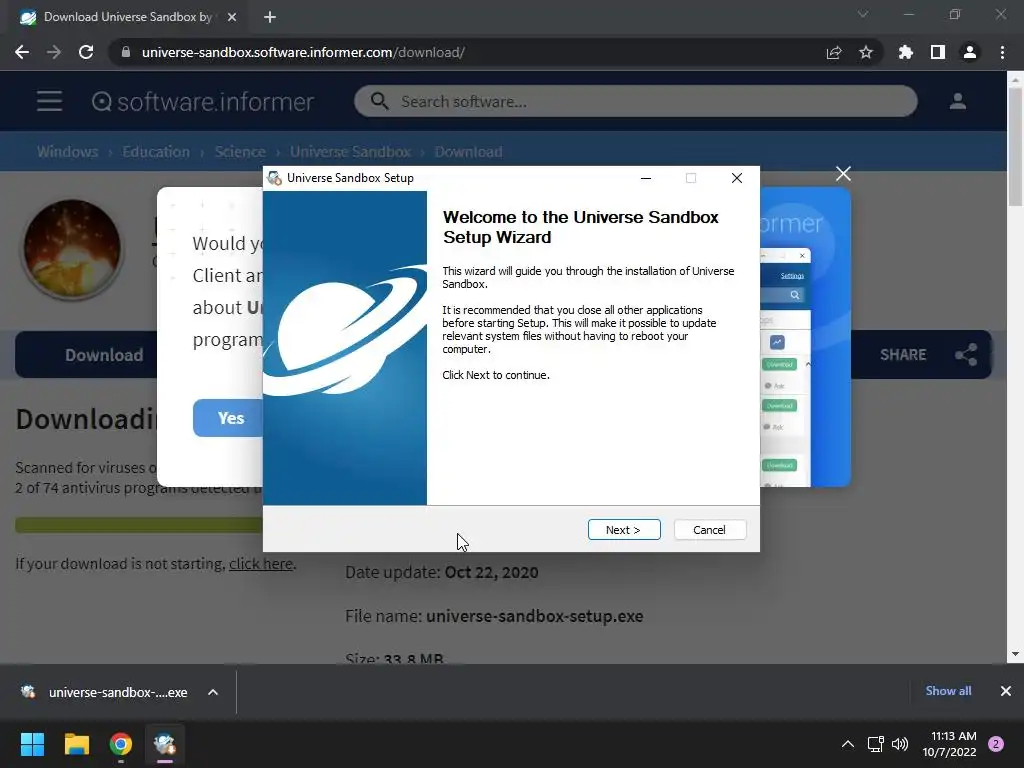Viewport: 1024px width, 768px height.
Task: Select the Download Universe Sandbox tab
Action: (x=128, y=17)
